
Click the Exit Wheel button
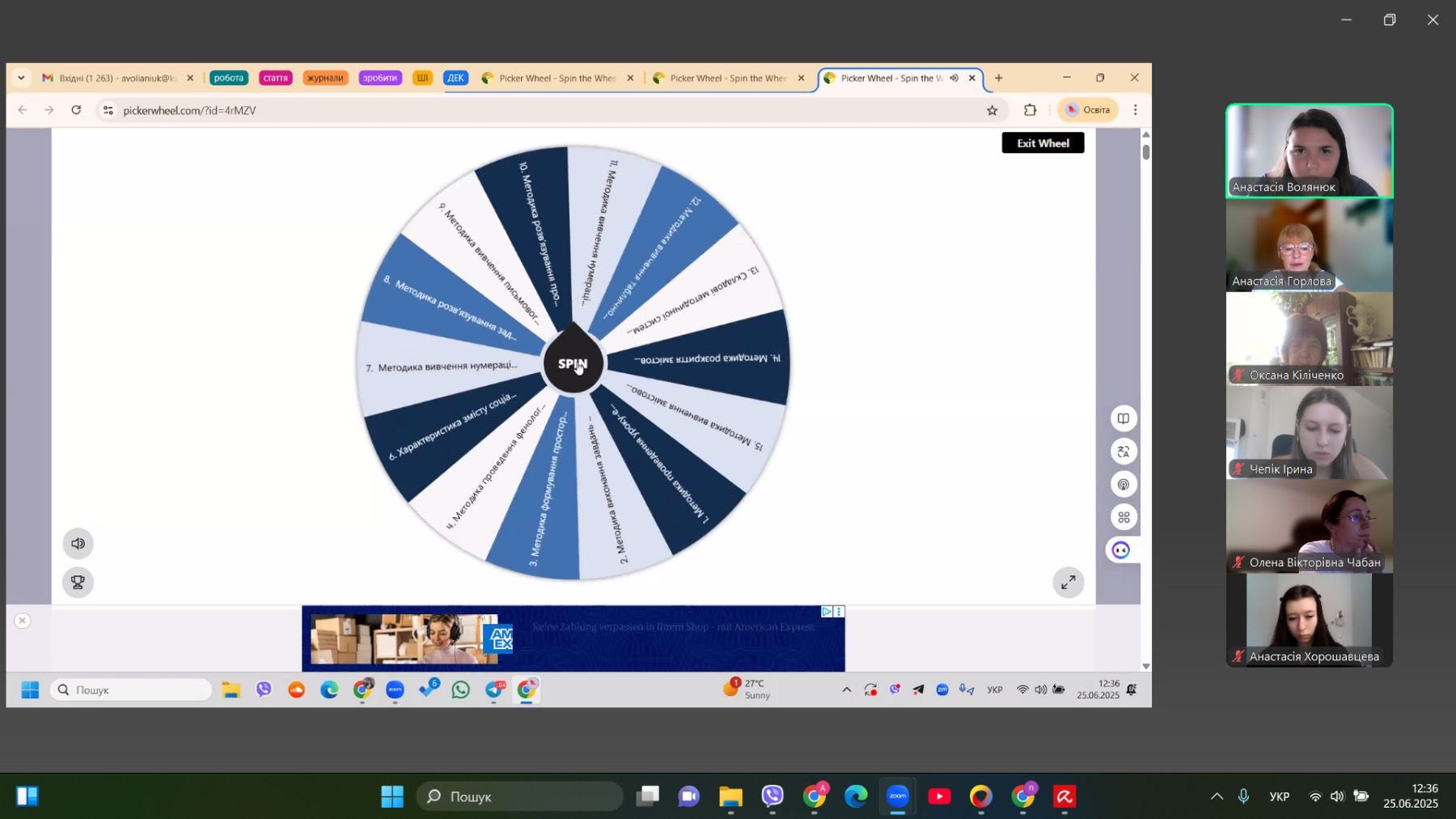tap(1043, 143)
